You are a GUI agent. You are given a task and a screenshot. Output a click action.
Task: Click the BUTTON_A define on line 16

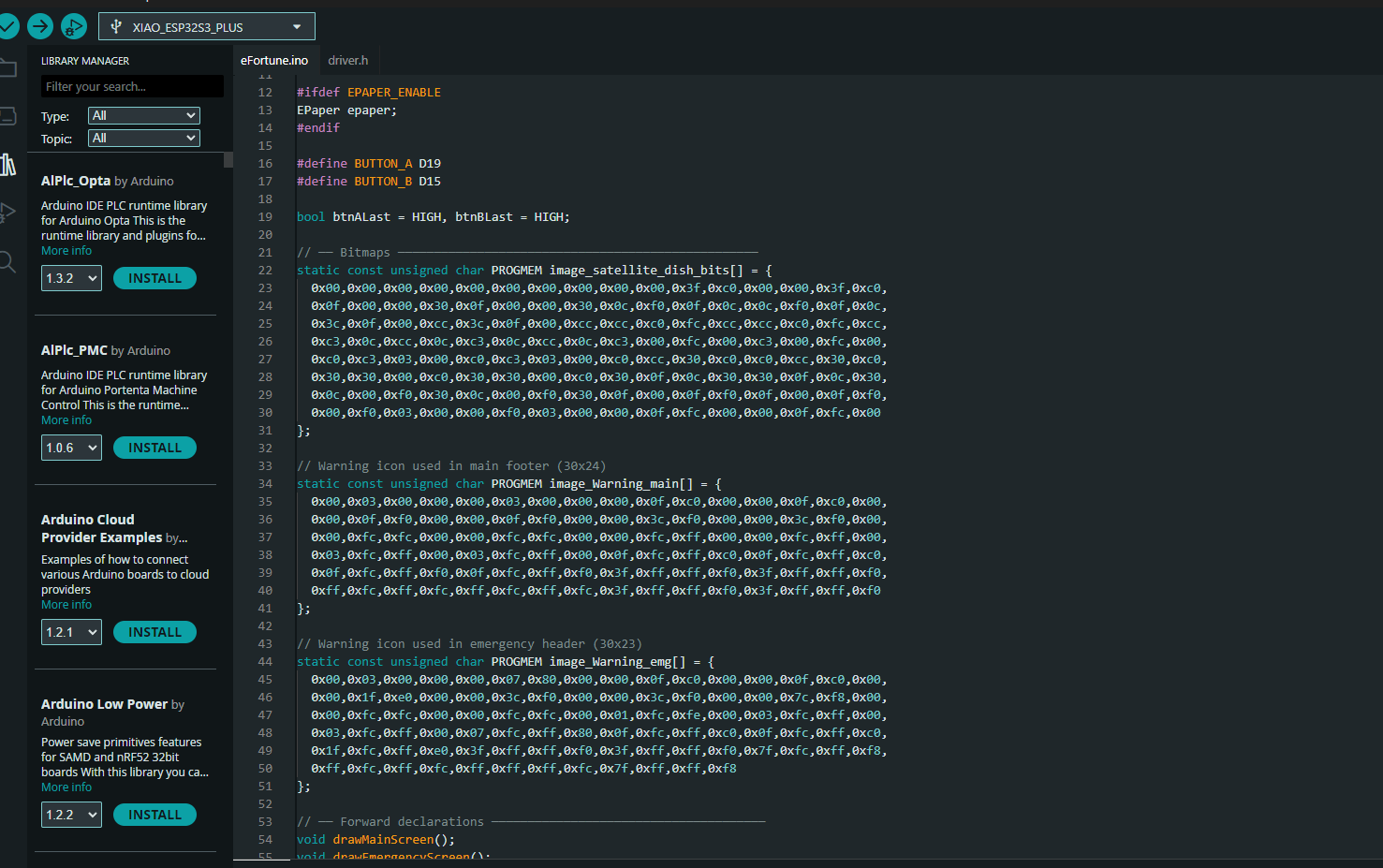pyautogui.click(x=383, y=163)
